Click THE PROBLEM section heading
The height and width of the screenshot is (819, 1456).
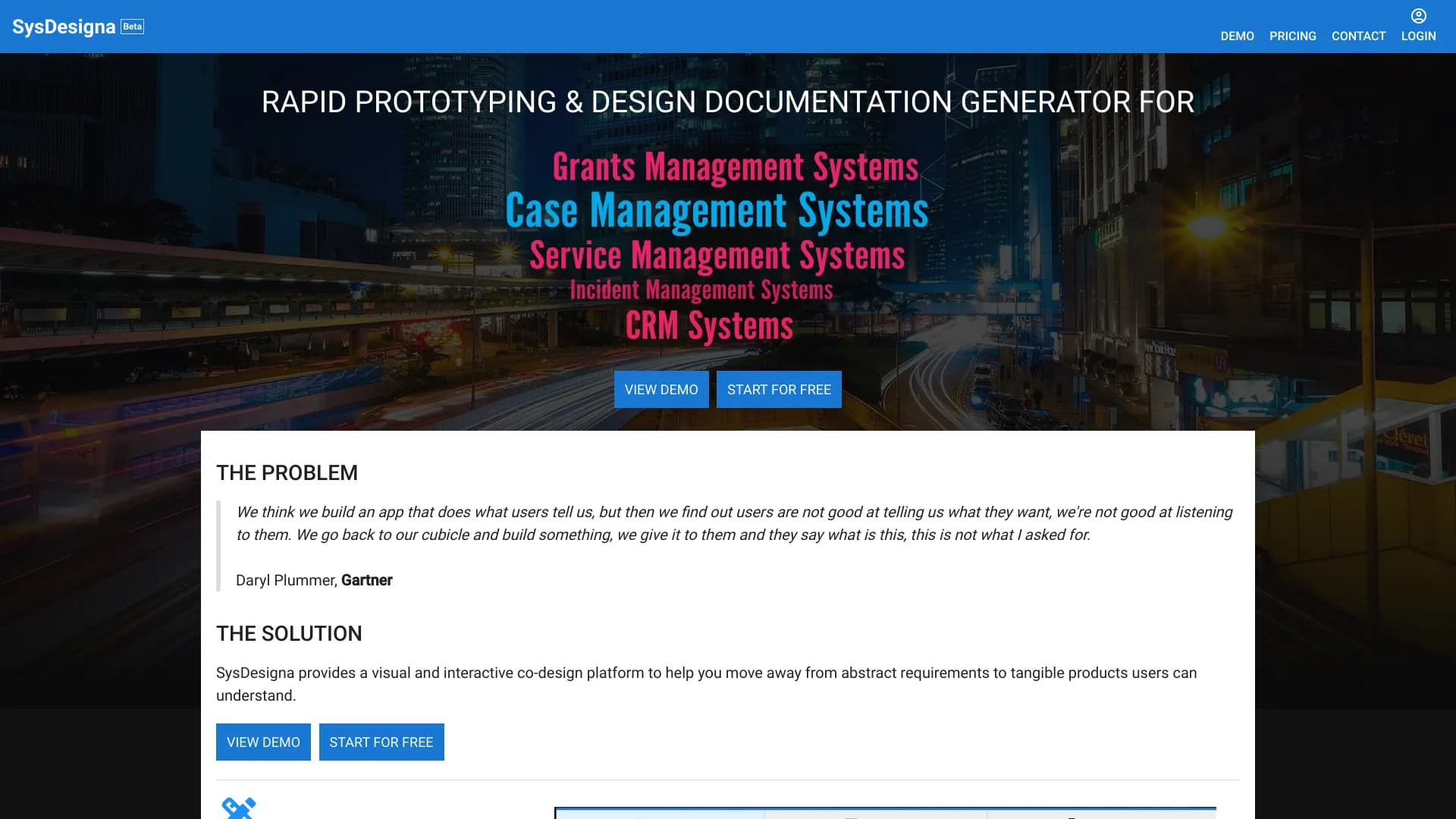tap(287, 472)
